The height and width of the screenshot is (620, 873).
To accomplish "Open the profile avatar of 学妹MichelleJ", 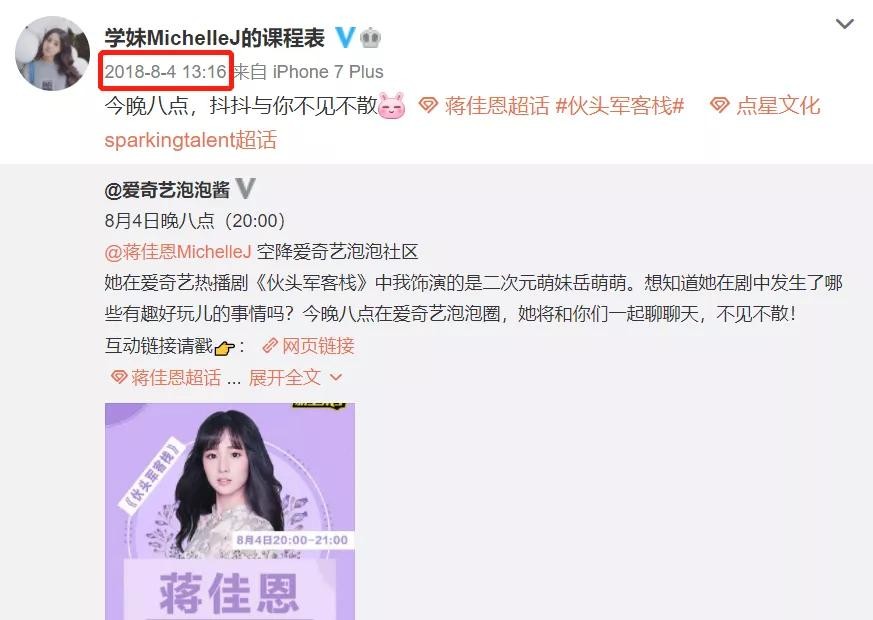I will click(52, 53).
